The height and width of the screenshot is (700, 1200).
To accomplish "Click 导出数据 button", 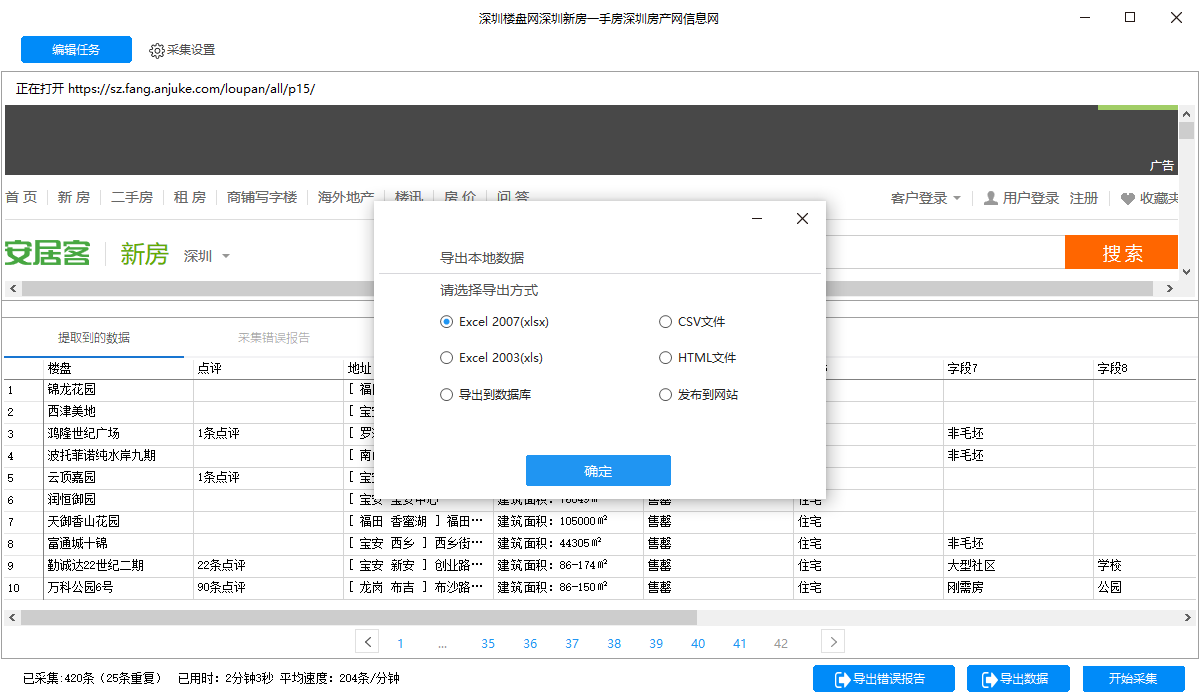I will [1018, 679].
